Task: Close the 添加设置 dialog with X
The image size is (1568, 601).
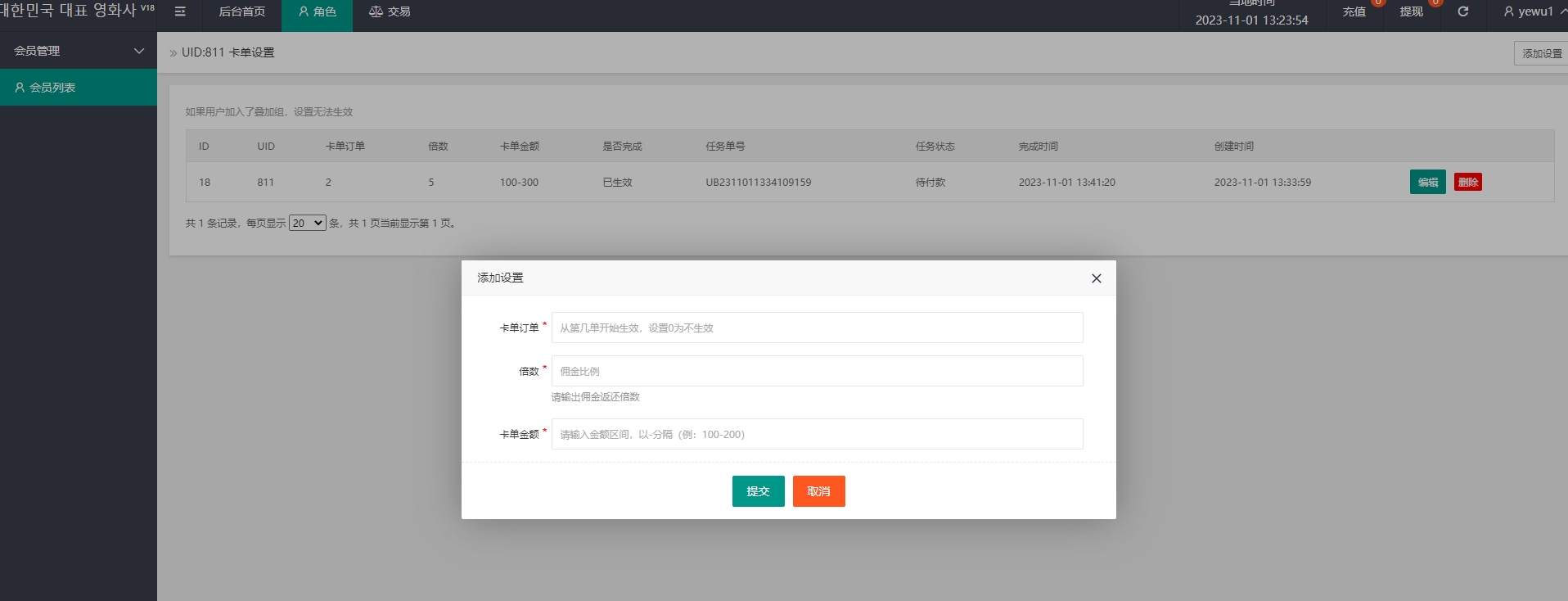Action: (x=1096, y=278)
